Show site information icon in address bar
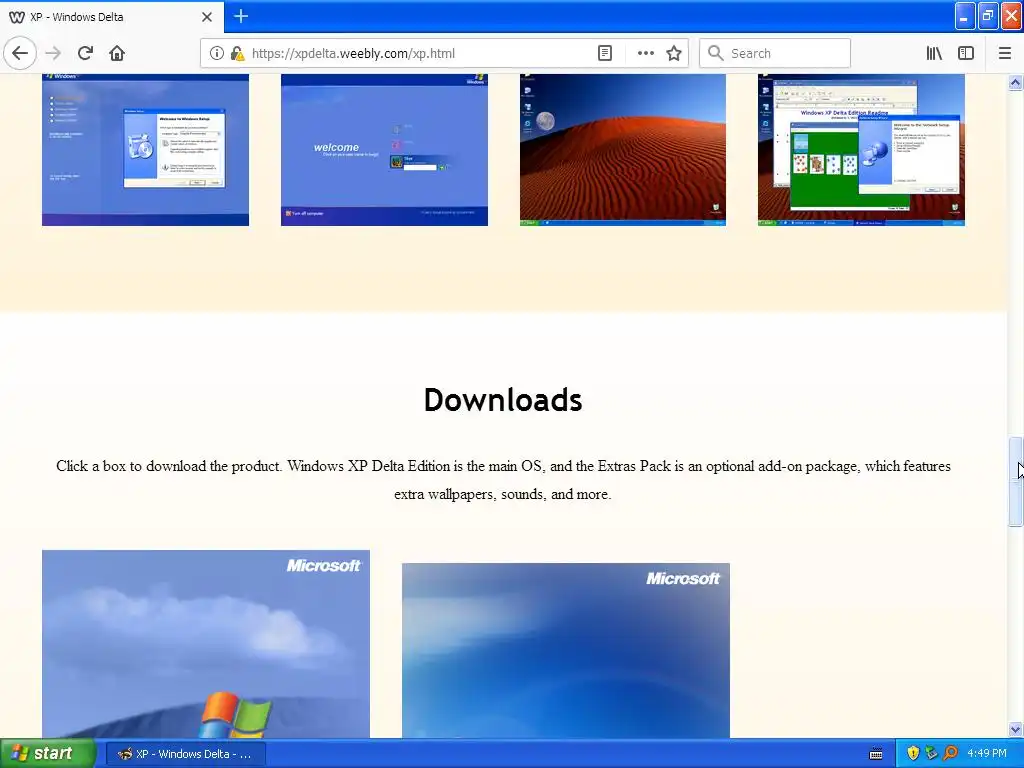Image resolution: width=1024 pixels, height=768 pixels. [216, 53]
